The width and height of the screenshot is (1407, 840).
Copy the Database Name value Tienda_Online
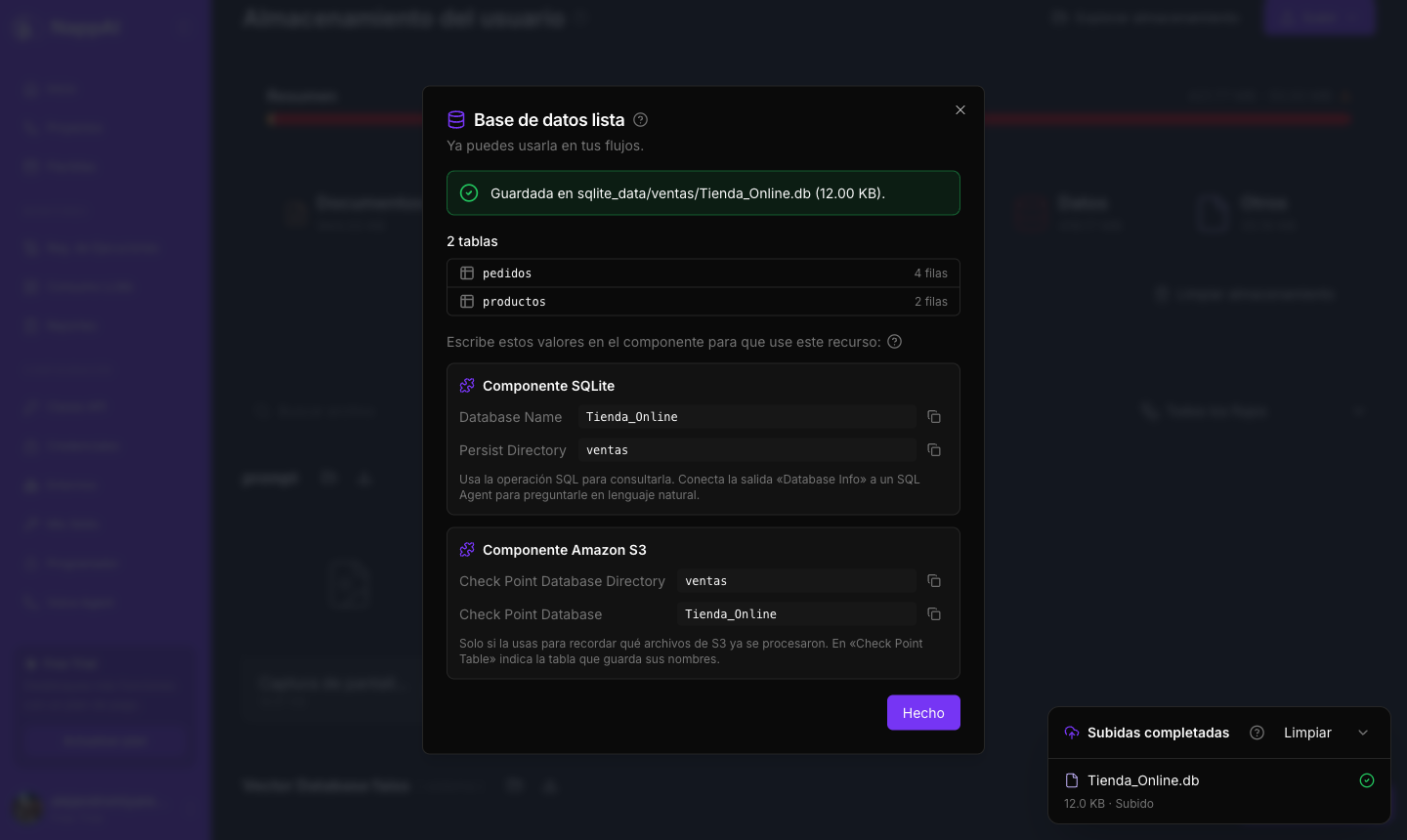[x=934, y=417]
